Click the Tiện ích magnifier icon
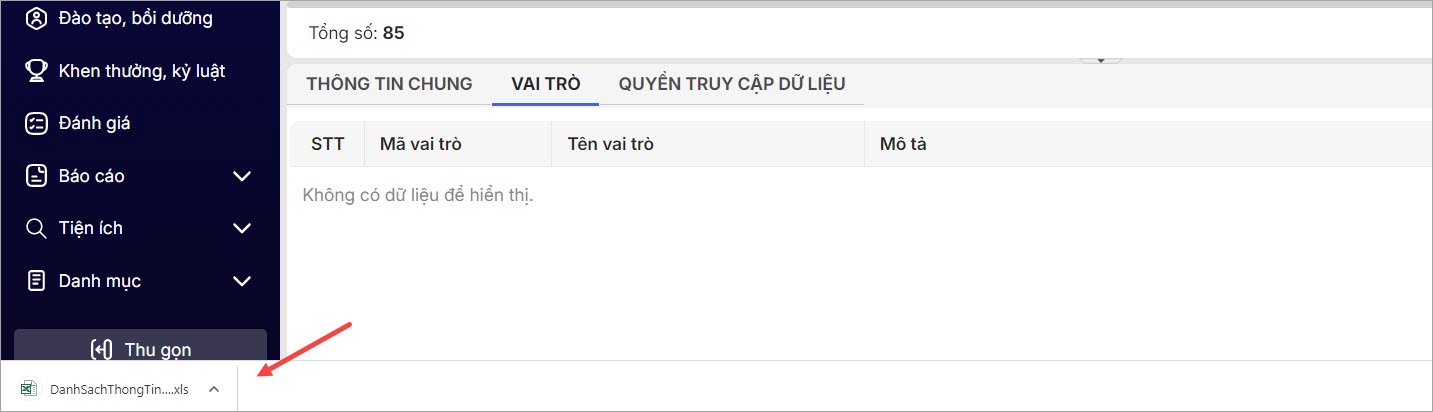The width and height of the screenshot is (1433, 412). [x=36, y=228]
